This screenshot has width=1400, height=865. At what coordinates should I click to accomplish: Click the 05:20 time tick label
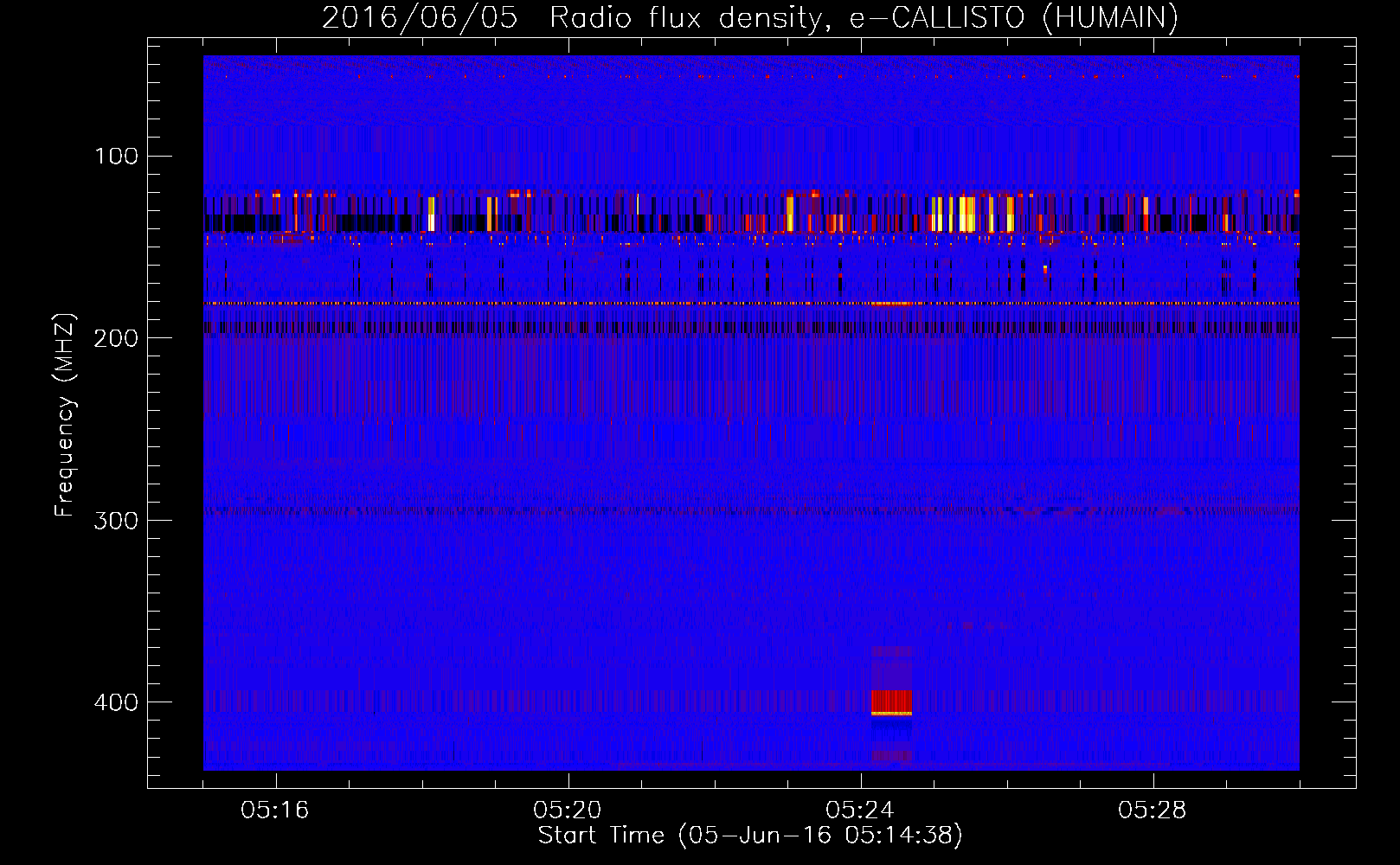568,811
